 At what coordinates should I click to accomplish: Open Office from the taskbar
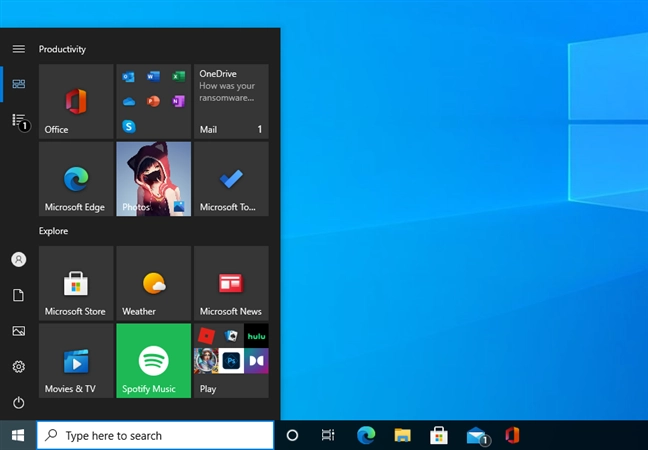click(512, 435)
